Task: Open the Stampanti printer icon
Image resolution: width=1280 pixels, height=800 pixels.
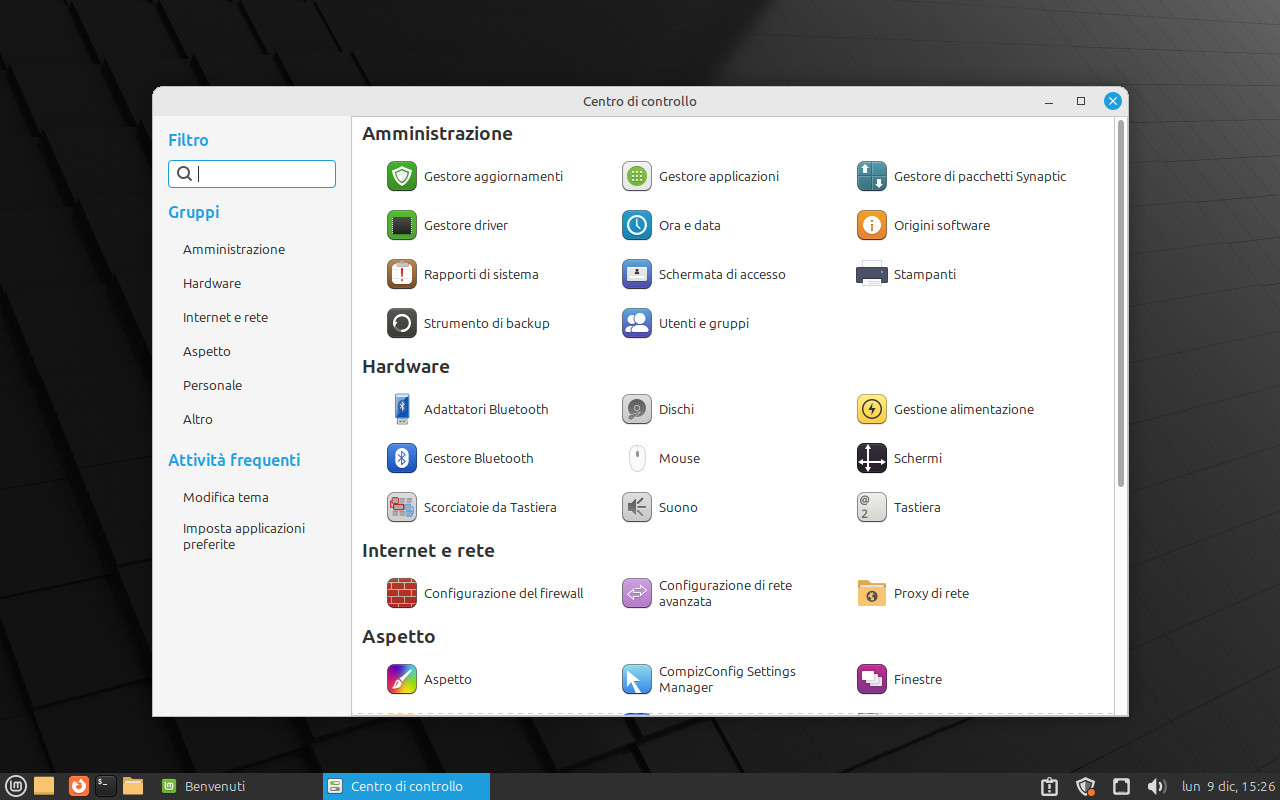Action: point(872,274)
